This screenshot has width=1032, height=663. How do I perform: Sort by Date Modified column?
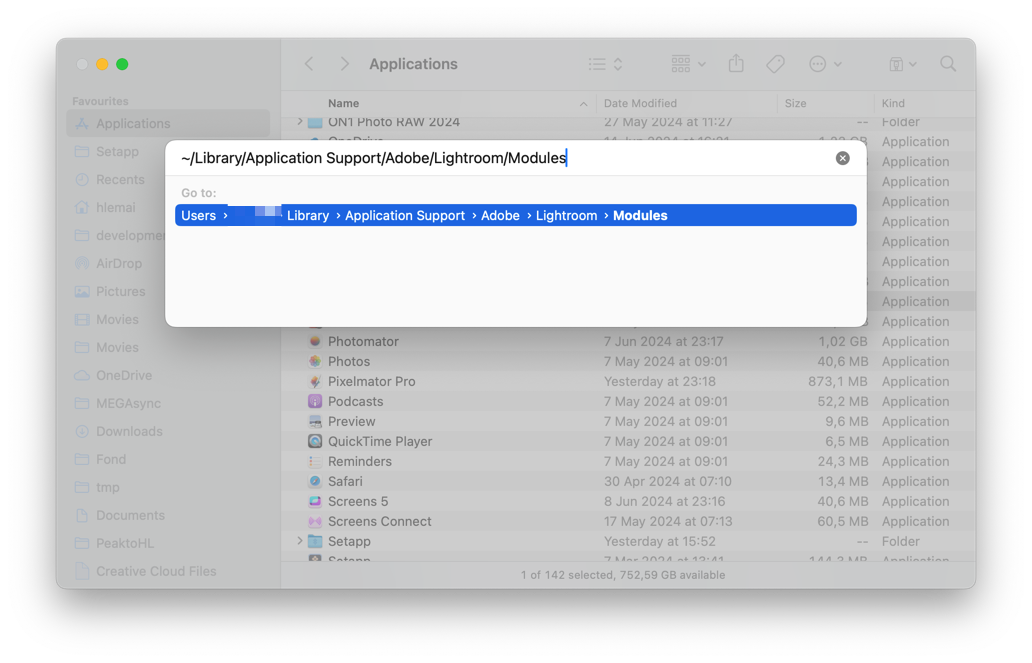point(640,103)
